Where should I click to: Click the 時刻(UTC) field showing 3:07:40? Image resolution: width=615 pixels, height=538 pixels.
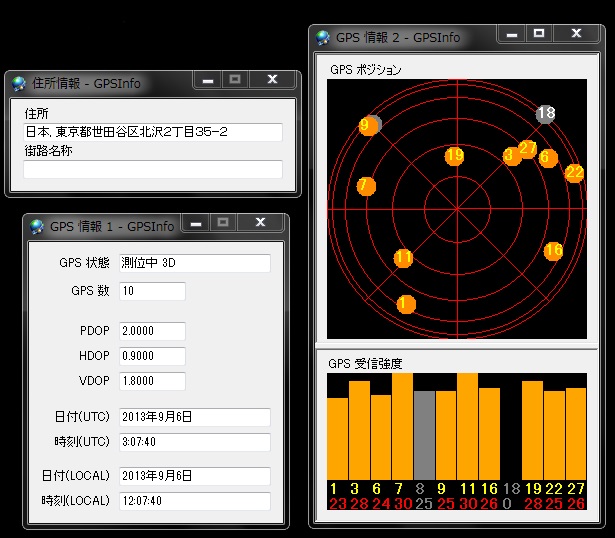(x=195, y=442)
